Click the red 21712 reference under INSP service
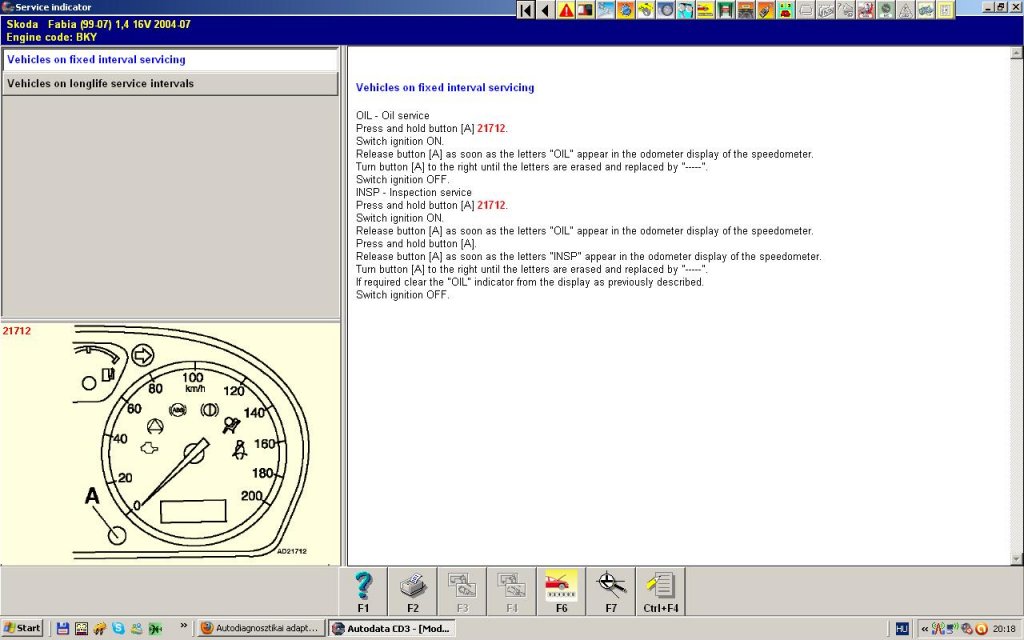 (491, 205)
